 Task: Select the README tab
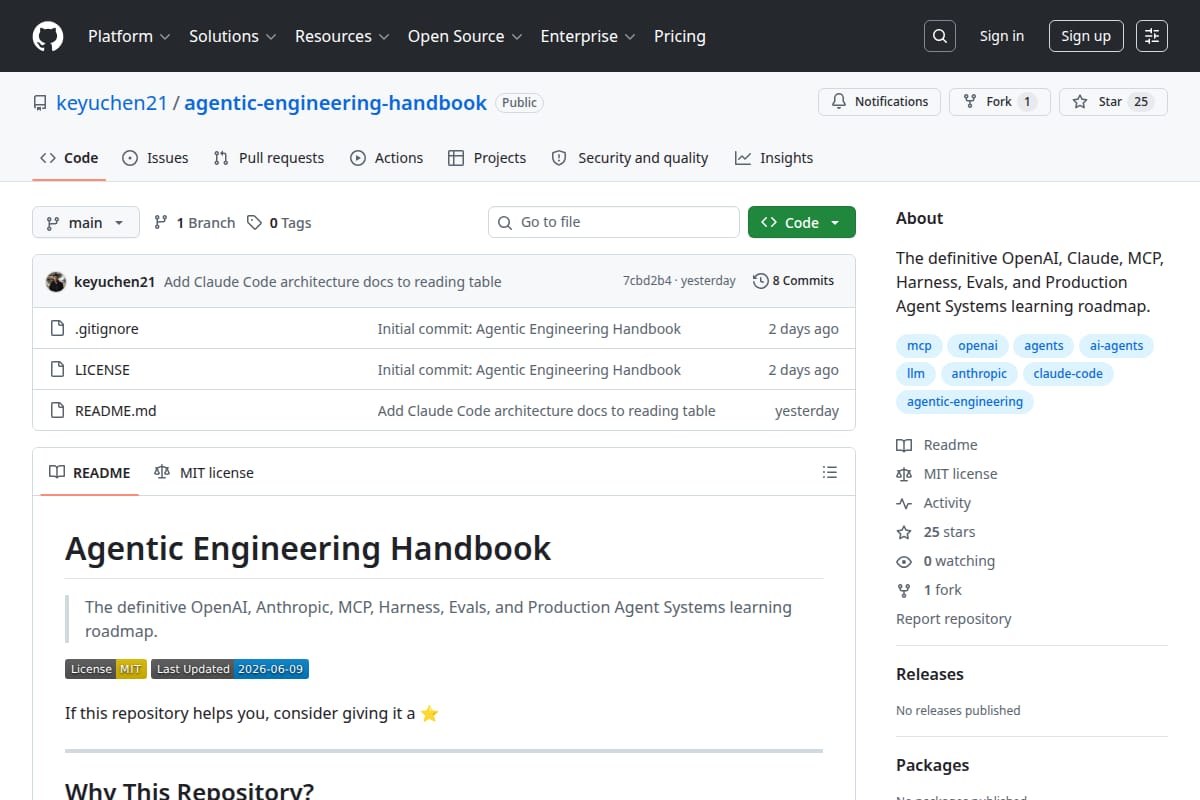click(89, 472)
